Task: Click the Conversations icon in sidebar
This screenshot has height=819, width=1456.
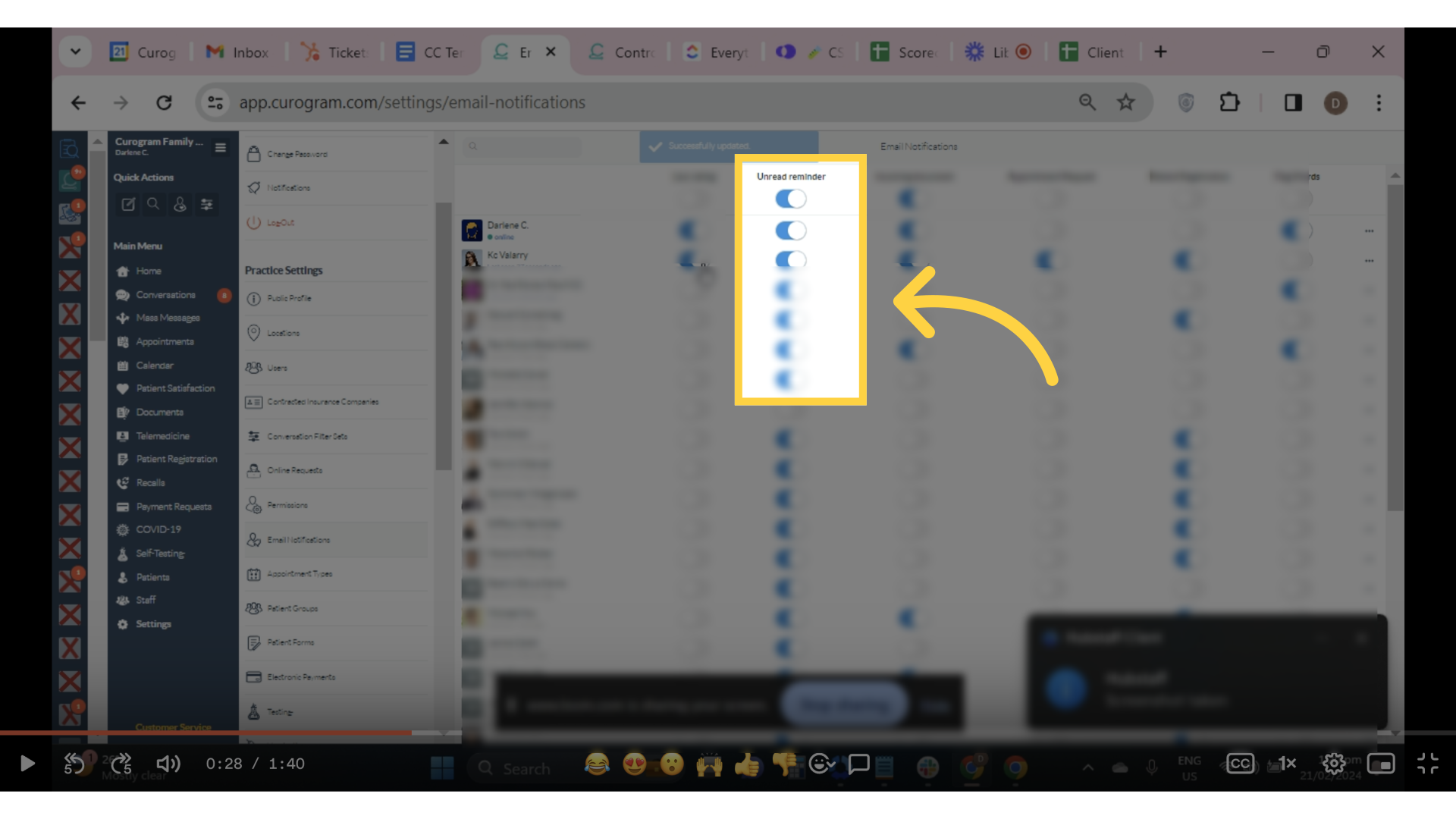Action: click(122, 294)
